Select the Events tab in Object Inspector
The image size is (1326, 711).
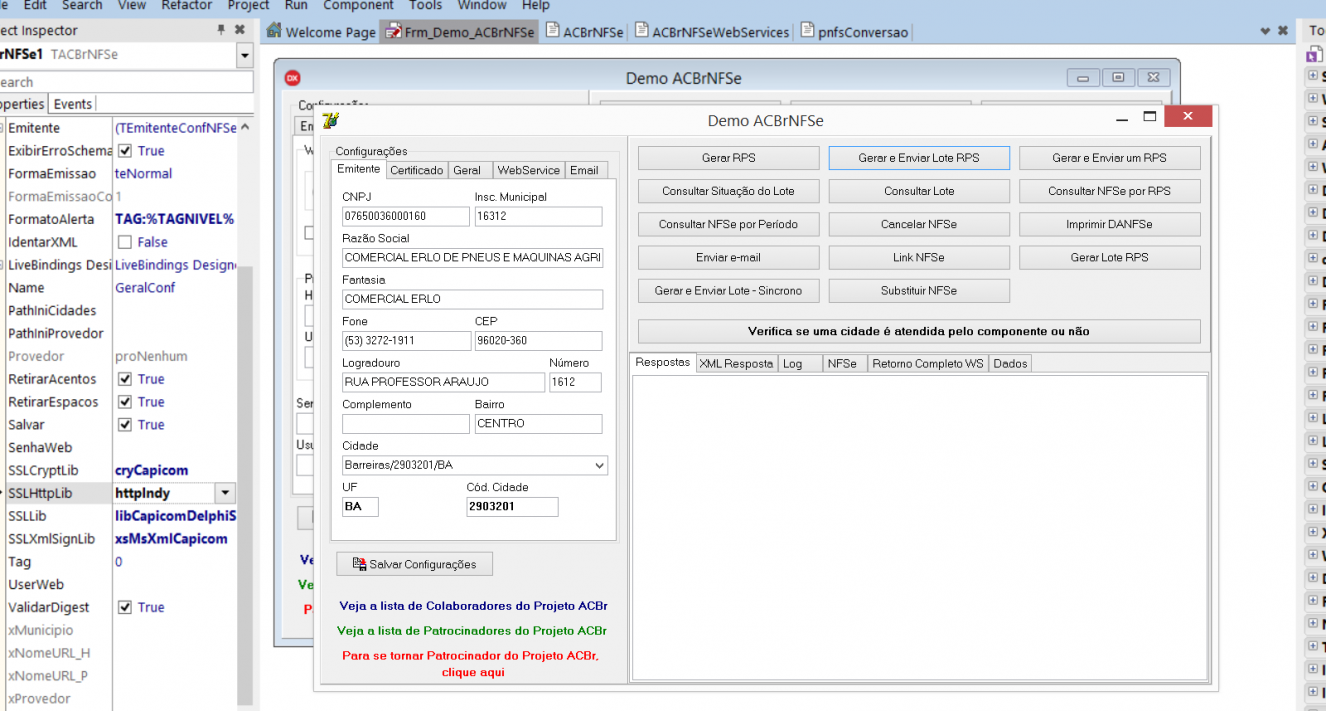tap(73, 104)
